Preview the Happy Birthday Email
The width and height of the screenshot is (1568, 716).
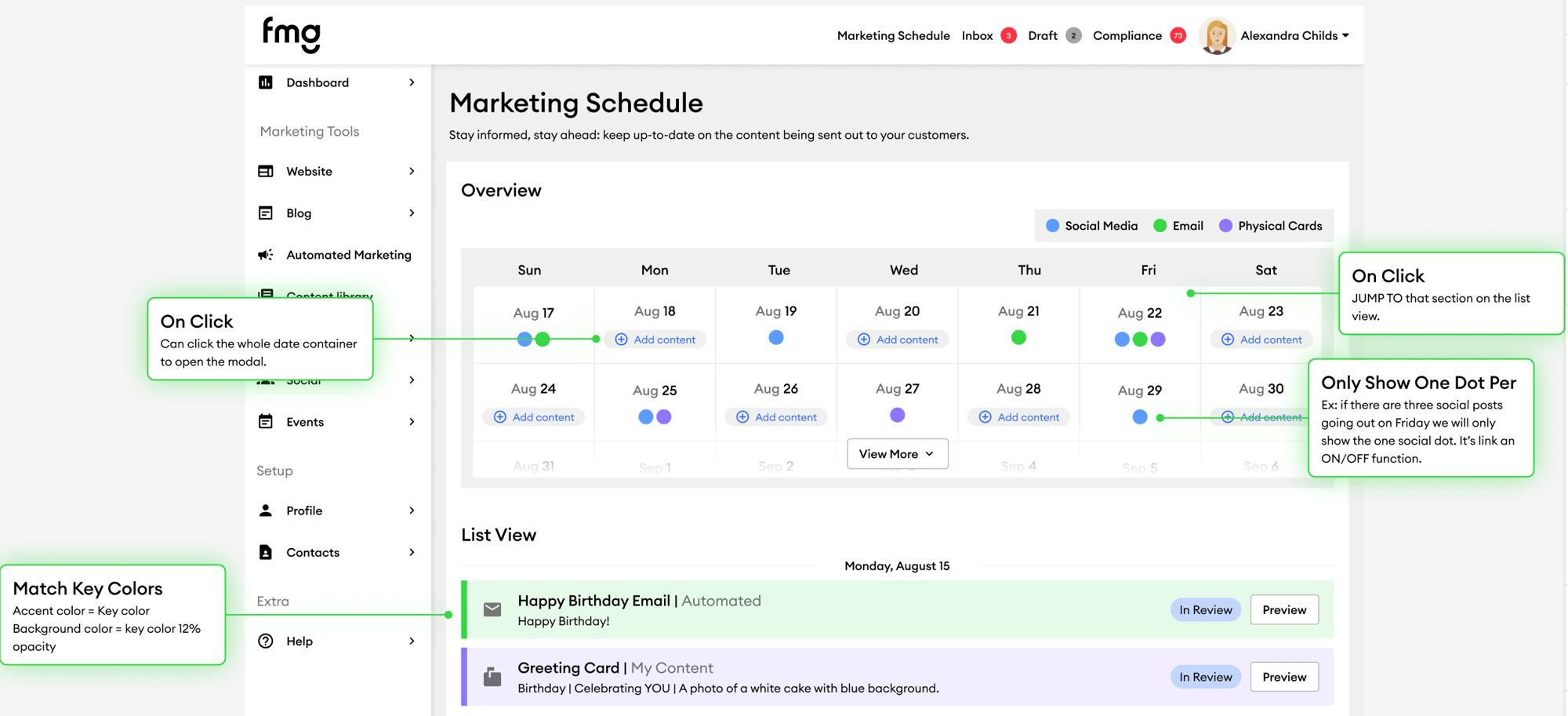(1283, 610)
